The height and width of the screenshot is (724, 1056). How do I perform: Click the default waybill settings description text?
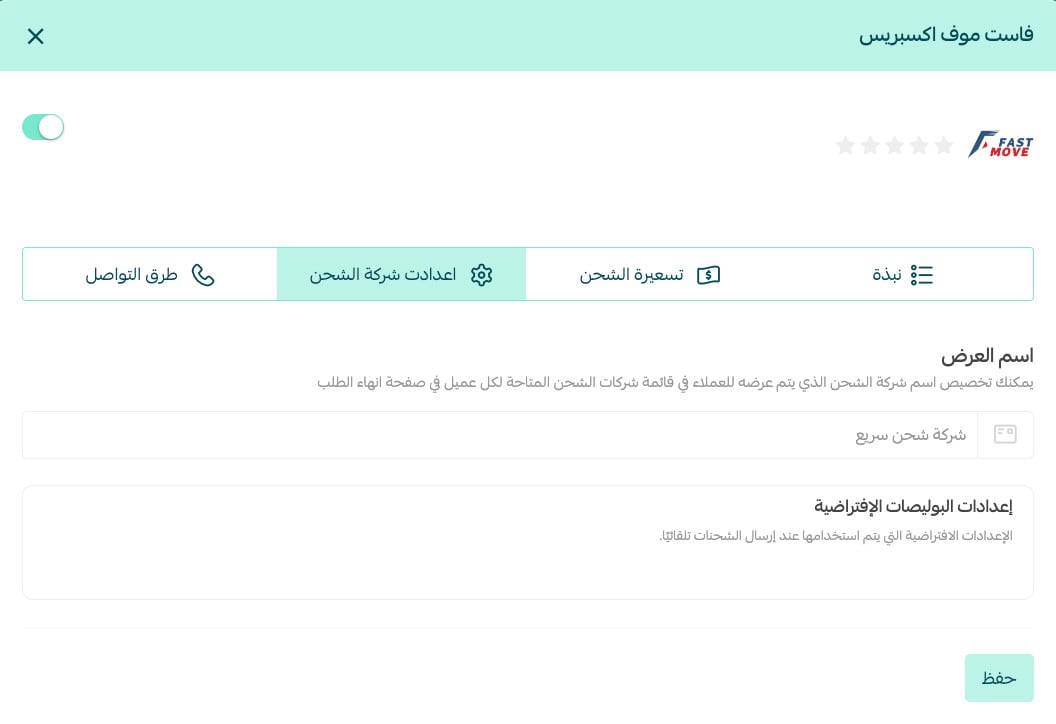tap(836, 536)
